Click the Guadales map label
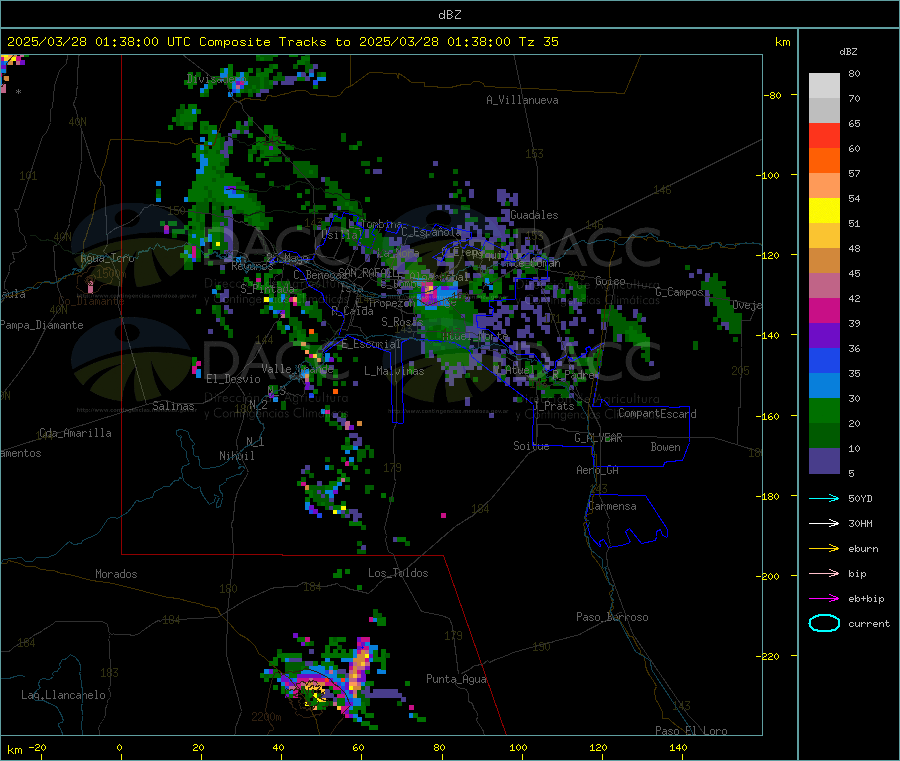900x761 pixels. (534, 215)
